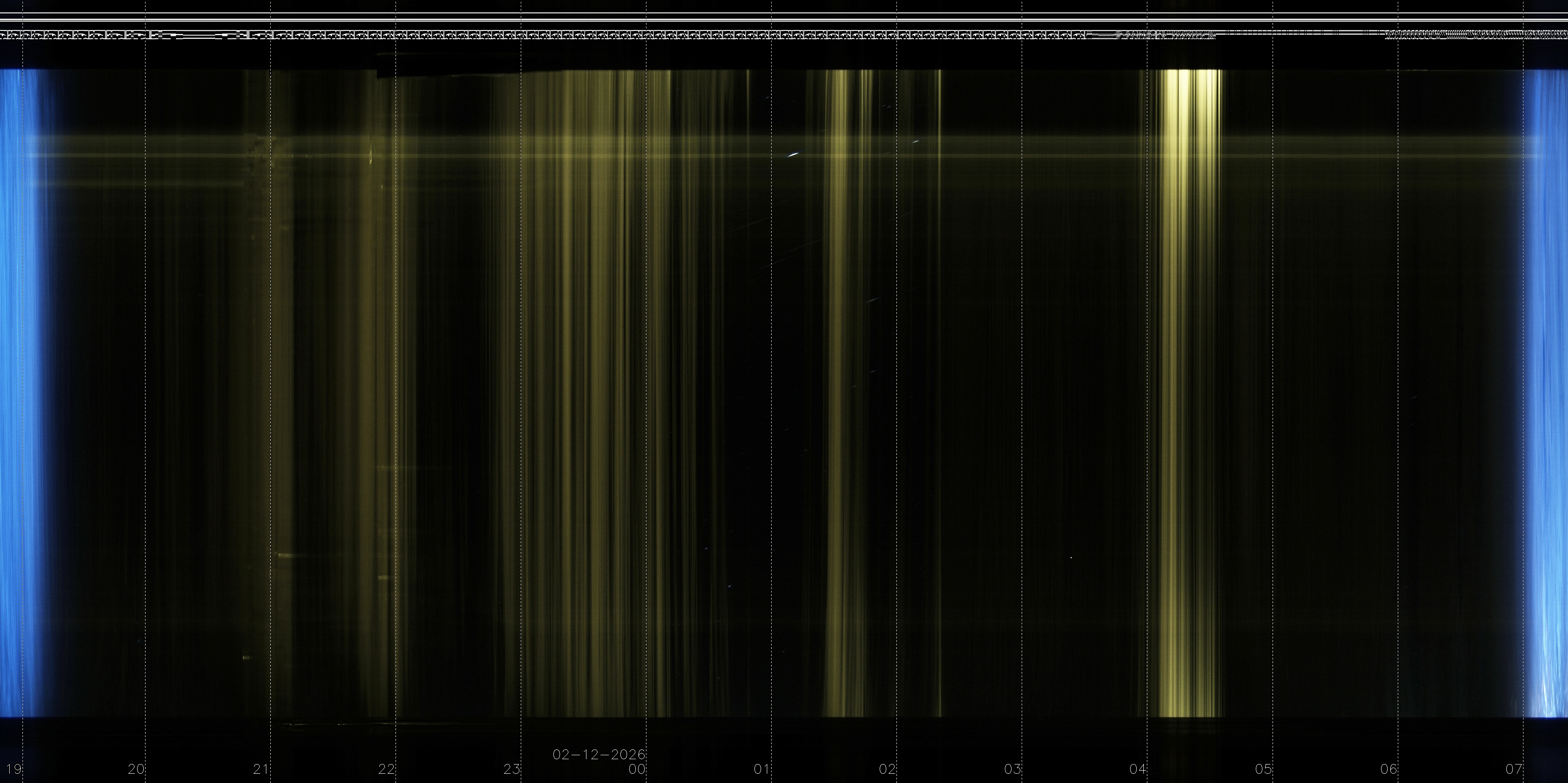Screen dimensions: 1568x783
Task: Click the 07 hour label
Action: [1514, 769]
